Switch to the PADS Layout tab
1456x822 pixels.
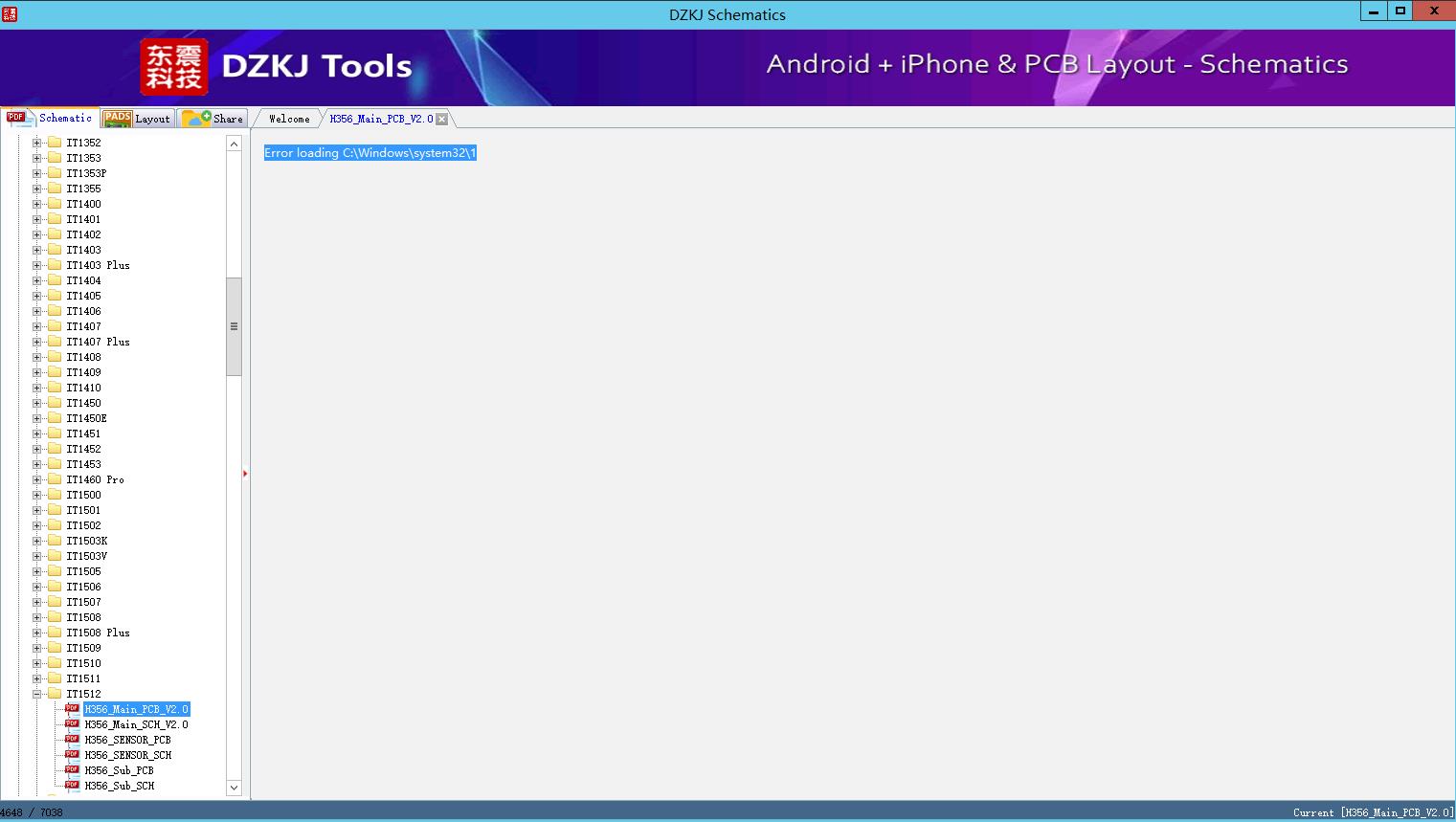point(137,119)
